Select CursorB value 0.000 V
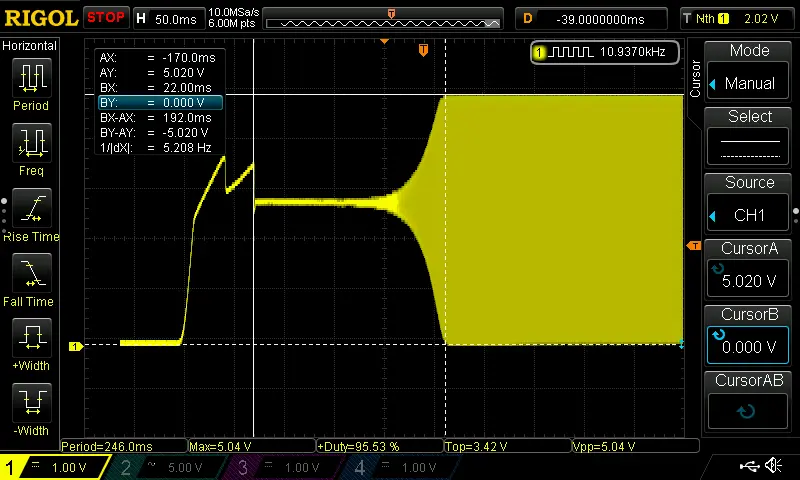The image size is (800, 480). [x=749, y=334]
